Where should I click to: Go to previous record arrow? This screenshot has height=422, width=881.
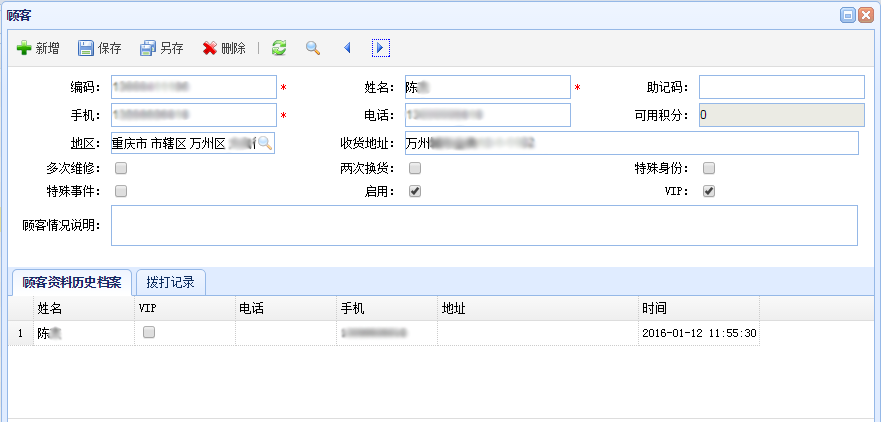click(x=347, y=48)
